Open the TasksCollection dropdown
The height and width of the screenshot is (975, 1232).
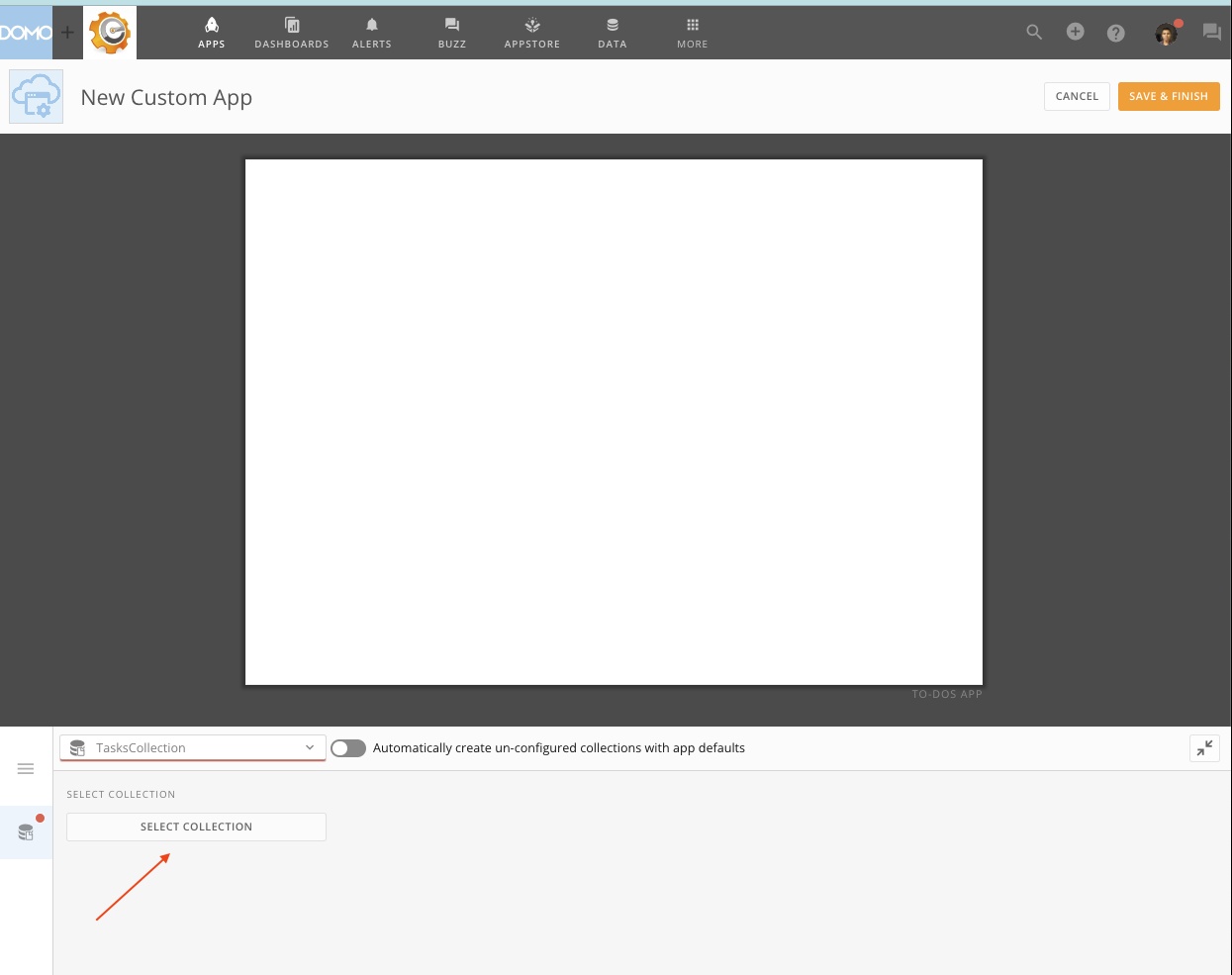coord(193,747)
